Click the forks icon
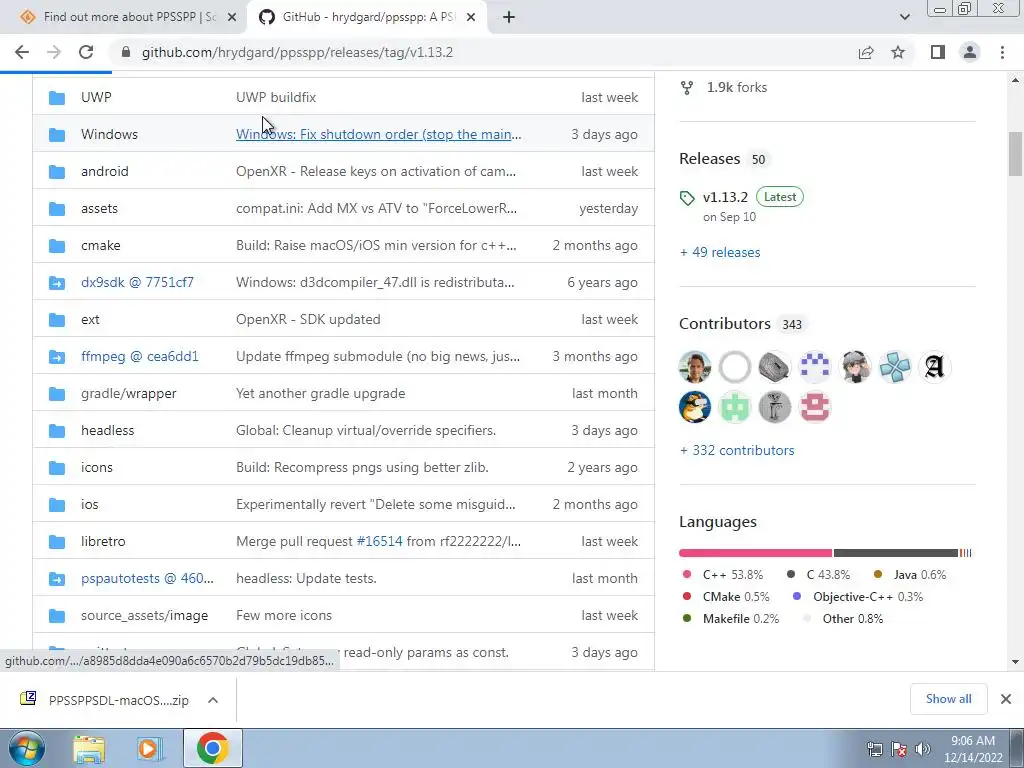Screen dimensions: 1024x768 tap(687, 88)
